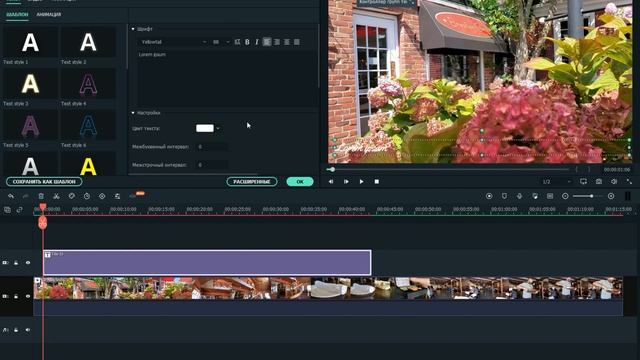
Task: Click the timeline zoom in circle button
Action: click(611, 196)
